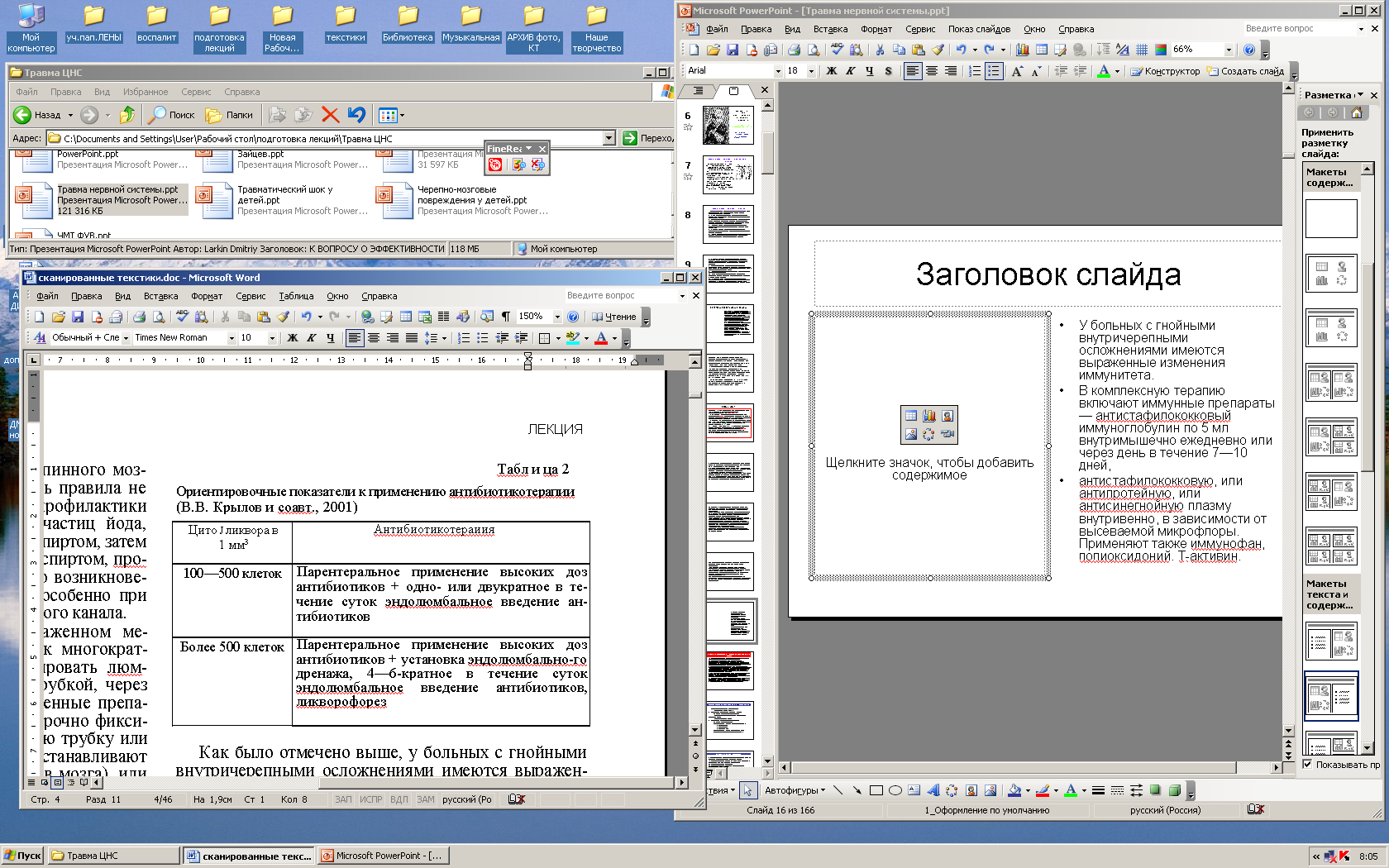This screenshot has height=868, width=1389.
Task: Open shadow style options in drawing toolbar
Action: 1155,790
